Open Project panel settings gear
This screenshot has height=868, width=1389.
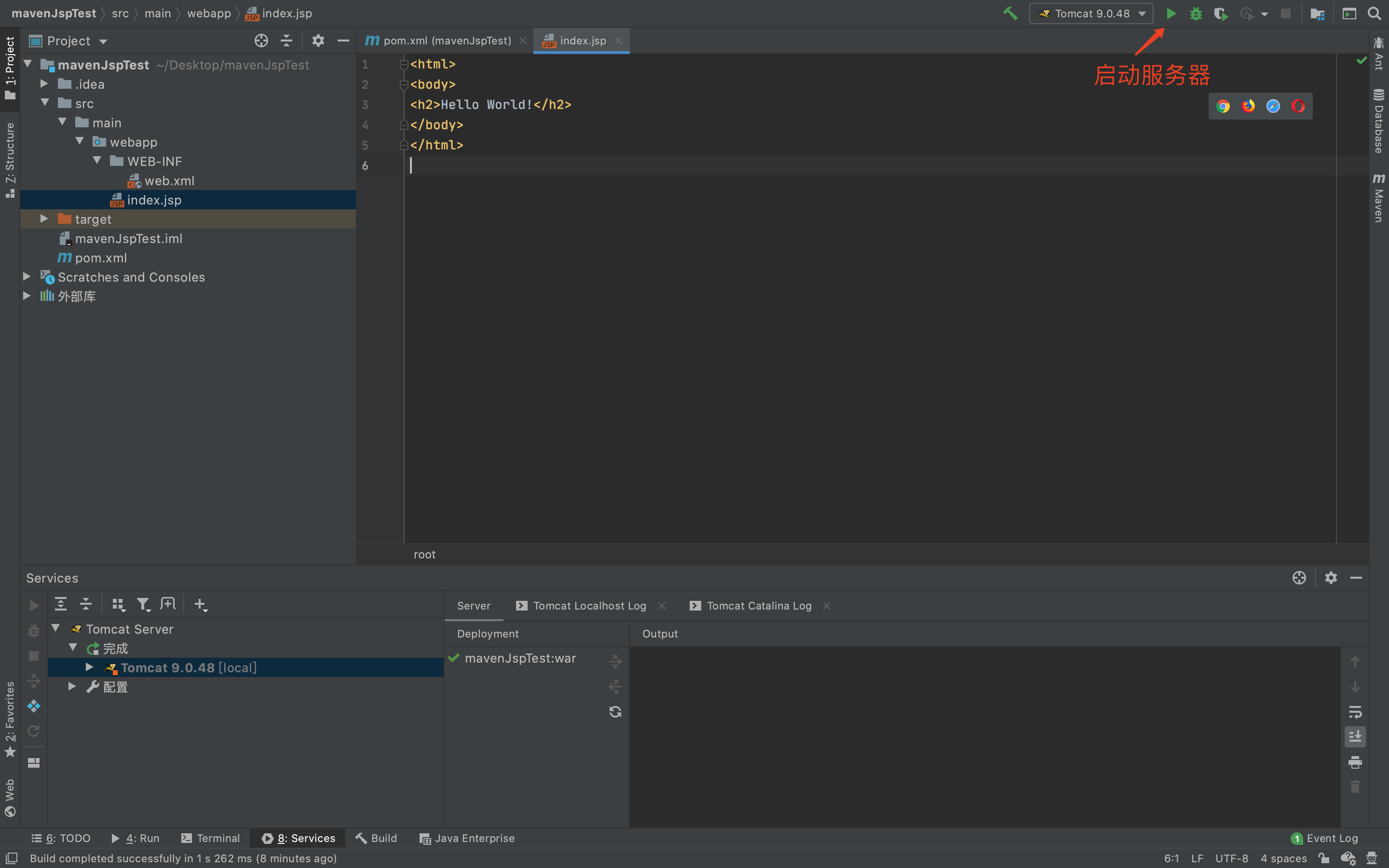(x=318, y=41)
